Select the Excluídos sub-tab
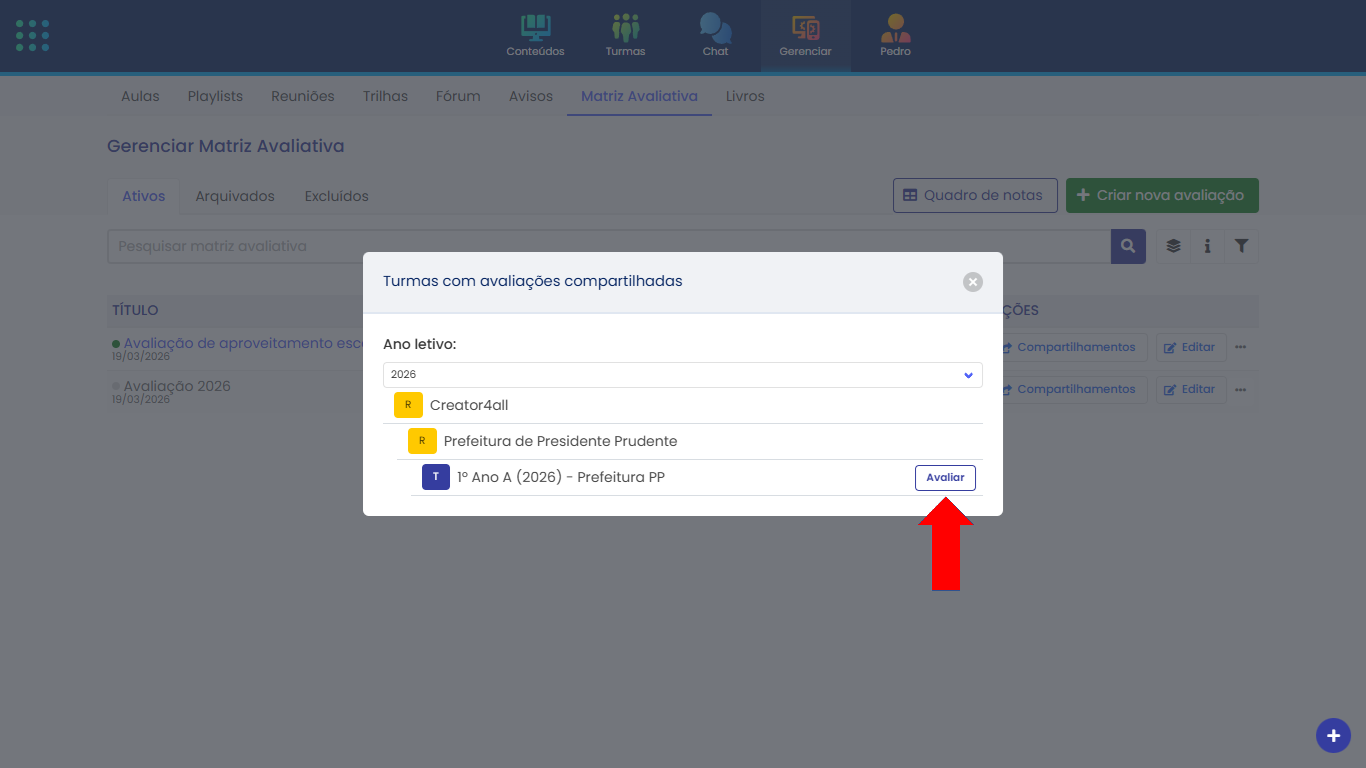Viewport: 1366px width, 768px height. point(337,196)
